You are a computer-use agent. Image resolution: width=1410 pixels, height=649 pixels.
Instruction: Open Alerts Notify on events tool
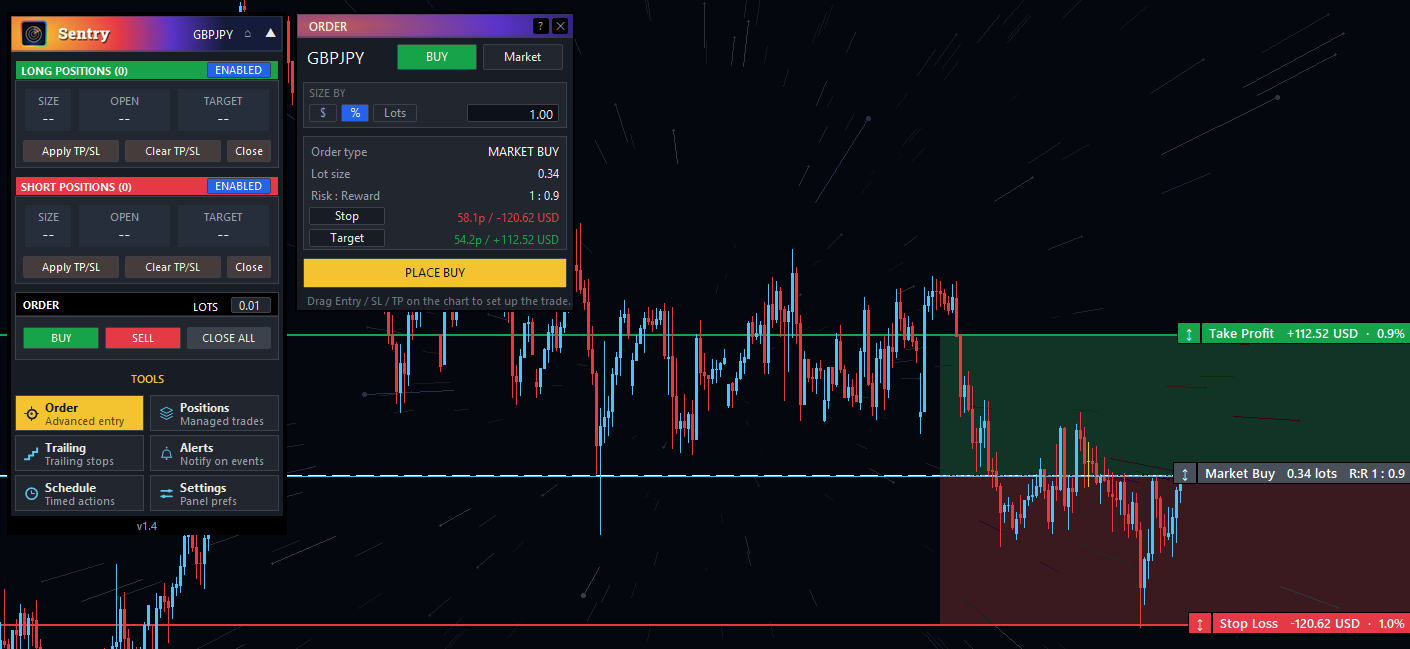[x=214, y=453]
